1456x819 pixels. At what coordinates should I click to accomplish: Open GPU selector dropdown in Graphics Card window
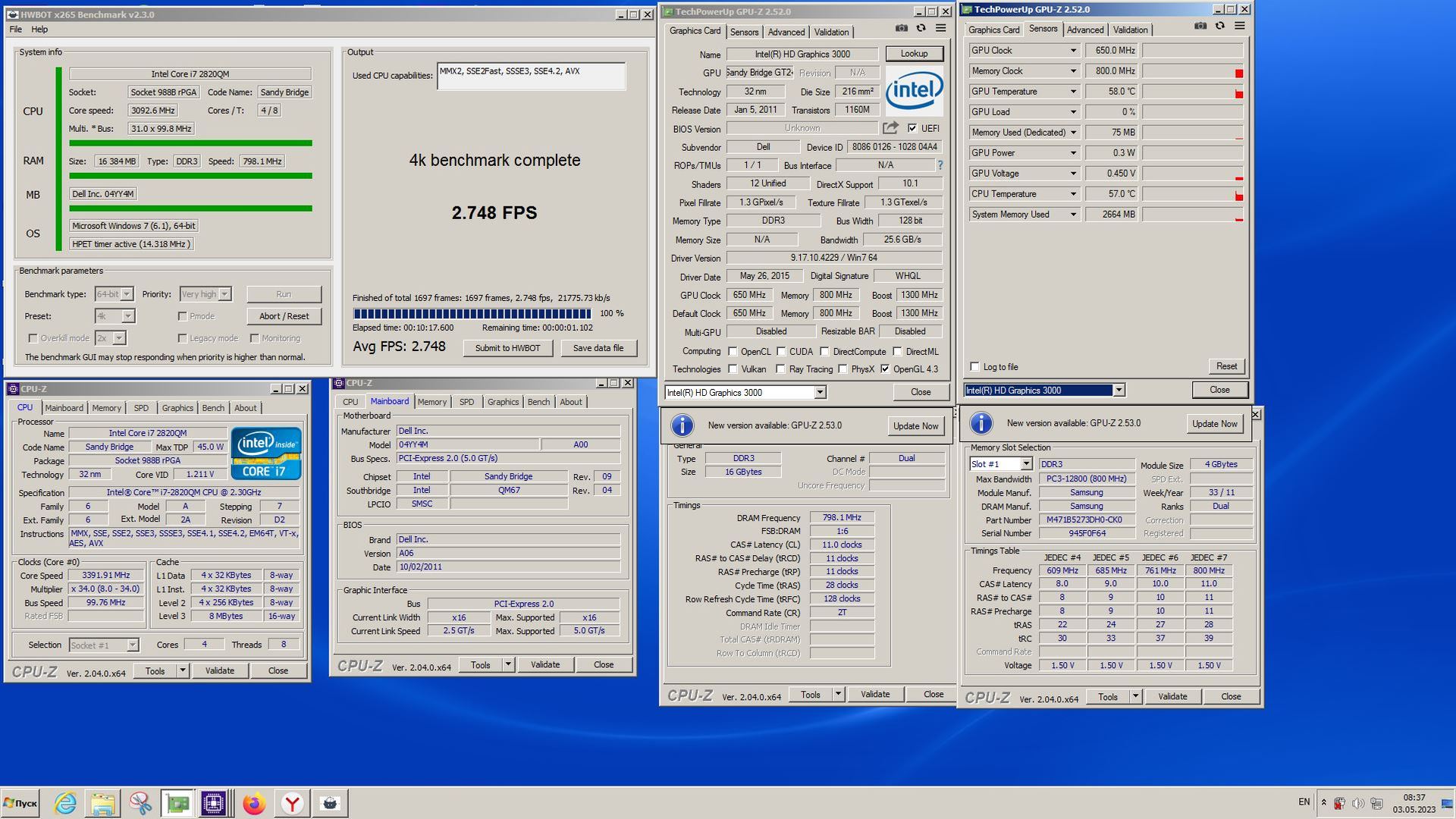(x=820, y=393)
